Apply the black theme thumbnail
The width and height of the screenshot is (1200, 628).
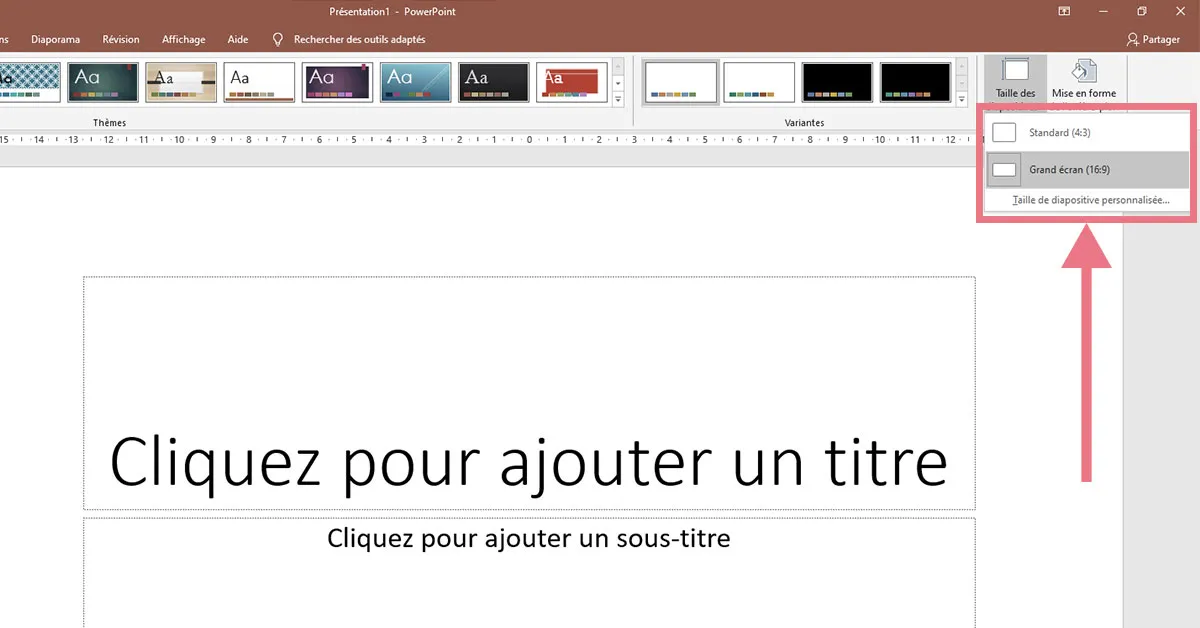(x=493, y=82)
